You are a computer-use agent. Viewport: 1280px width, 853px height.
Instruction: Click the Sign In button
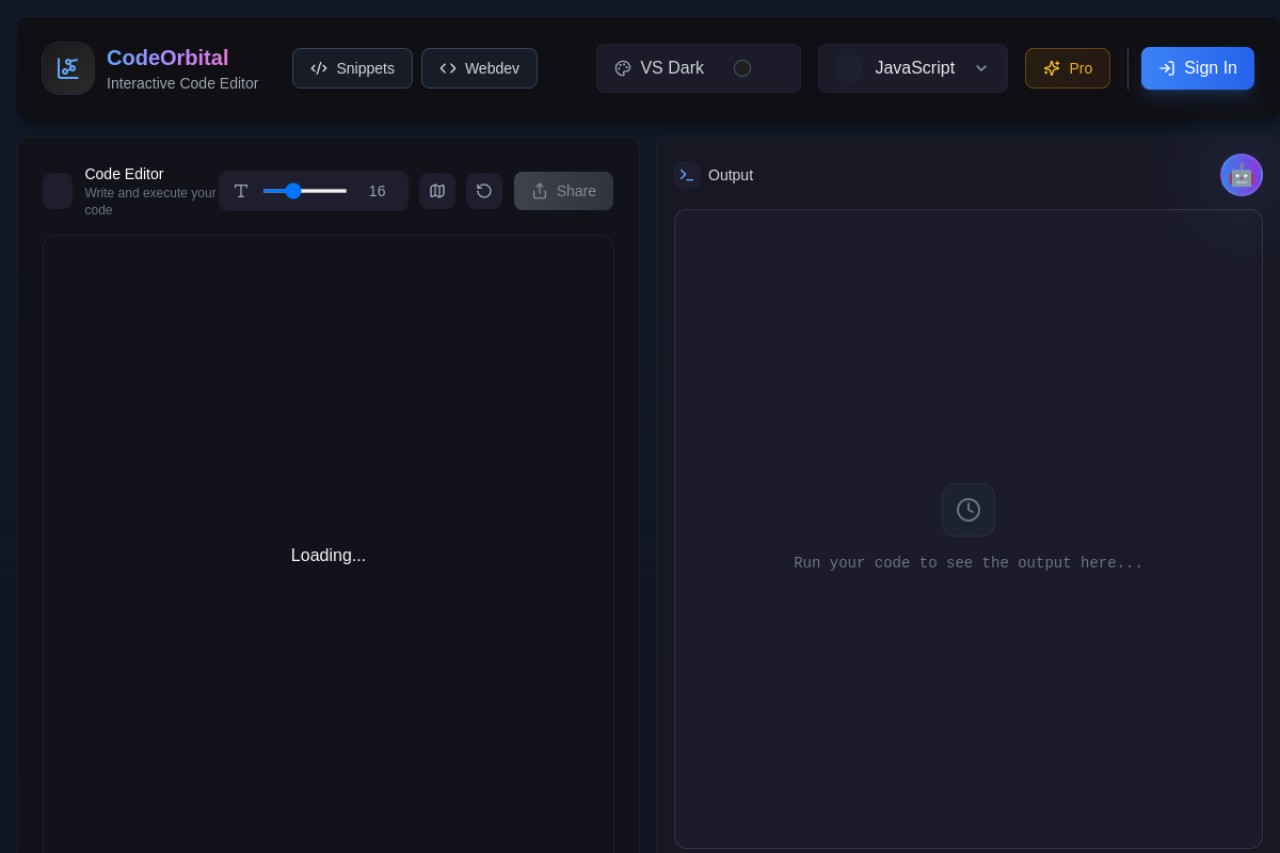pyautogui.click(x=1197, y=68)
